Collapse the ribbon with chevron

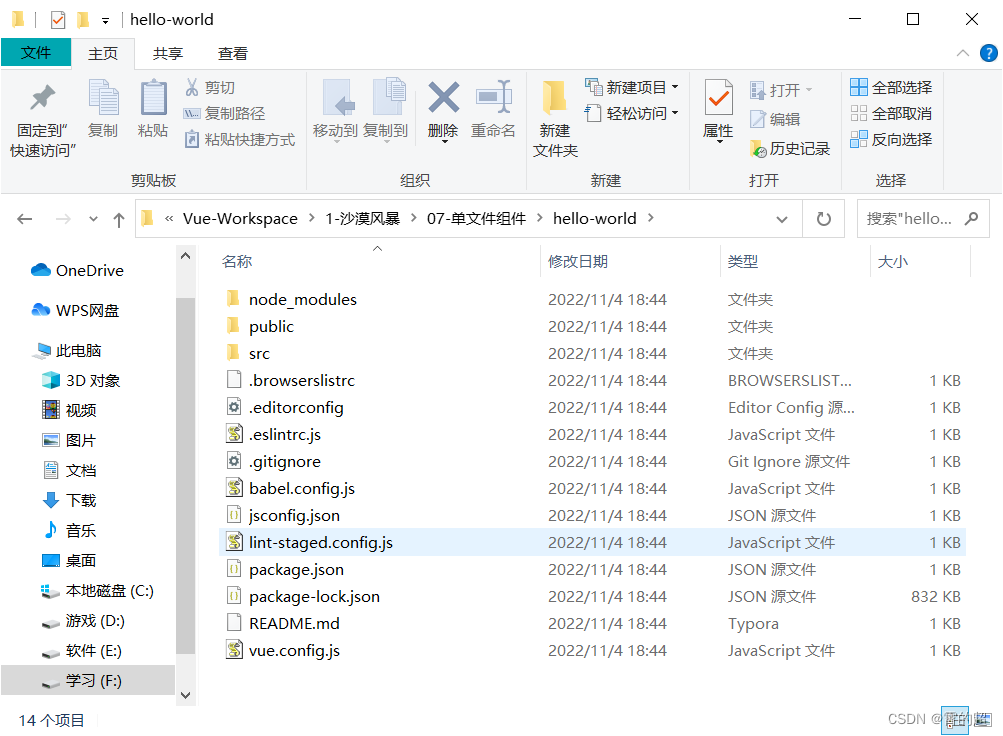pos(962,53)
